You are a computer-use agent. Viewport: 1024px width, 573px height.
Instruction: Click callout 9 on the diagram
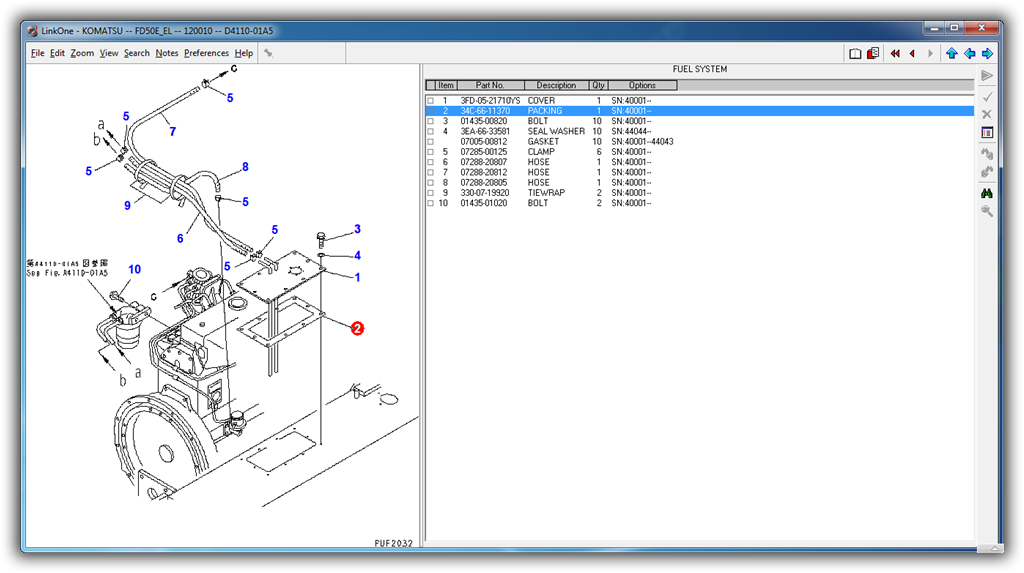pyautogui.click(x=127, y=206)
